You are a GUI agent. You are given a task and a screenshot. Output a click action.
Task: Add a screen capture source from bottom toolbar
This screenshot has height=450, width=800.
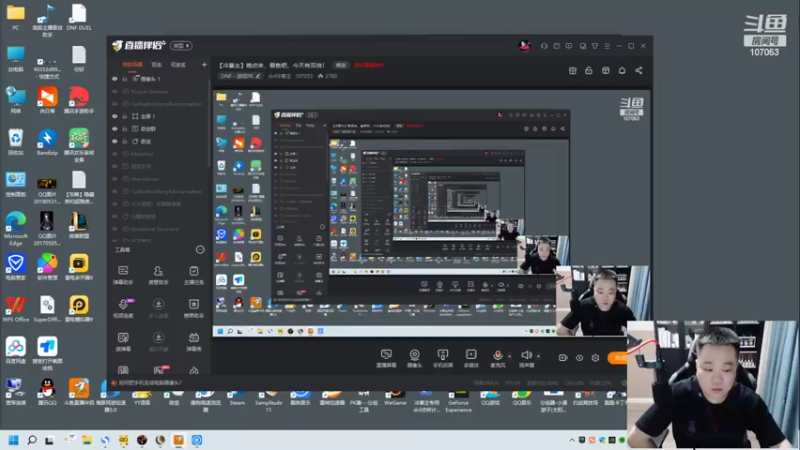point(386,358)
